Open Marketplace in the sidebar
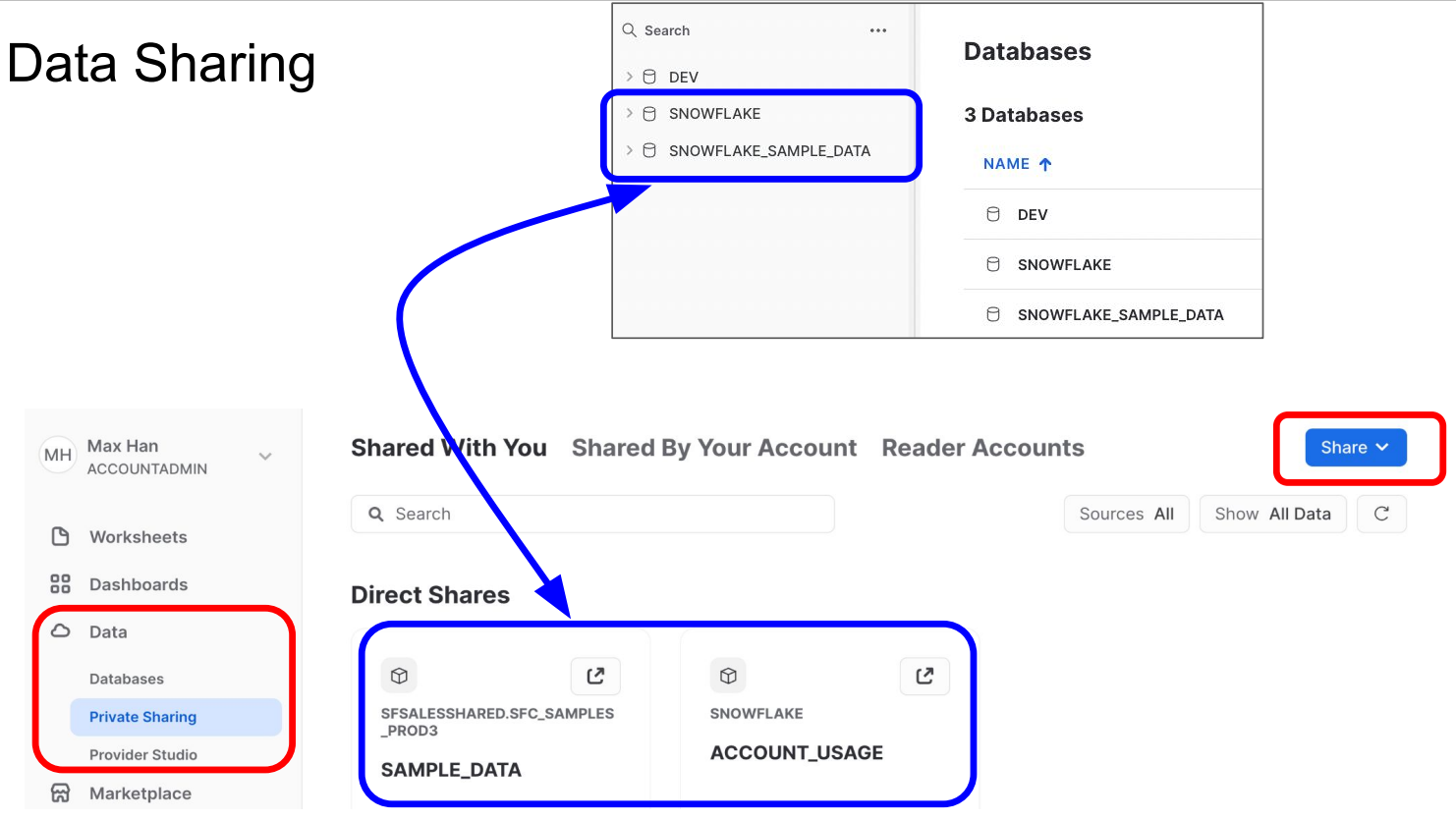This screenshot has height=820, width=1456. [x=140, y=793]
